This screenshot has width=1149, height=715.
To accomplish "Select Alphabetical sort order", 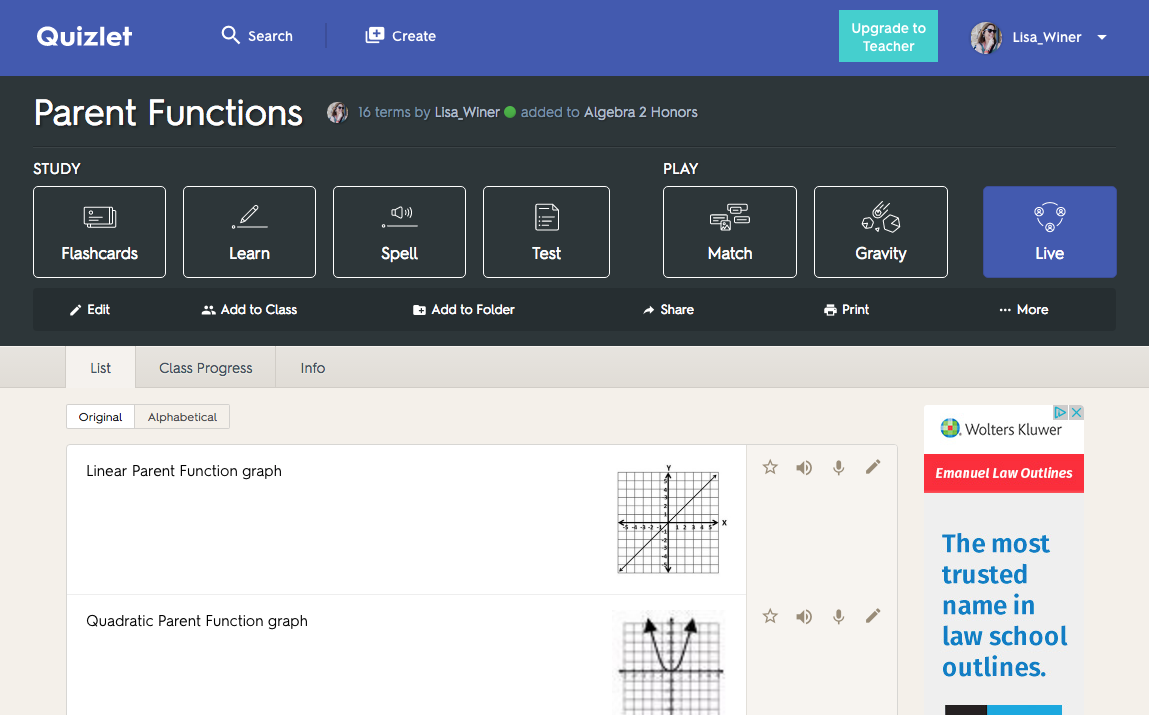I will click(x=182, y=417).
